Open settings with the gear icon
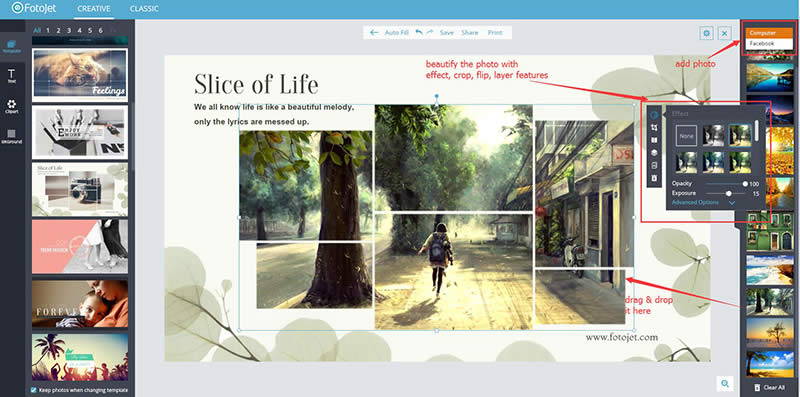Screen dimensions: 800x397 (x=707, y=33)
